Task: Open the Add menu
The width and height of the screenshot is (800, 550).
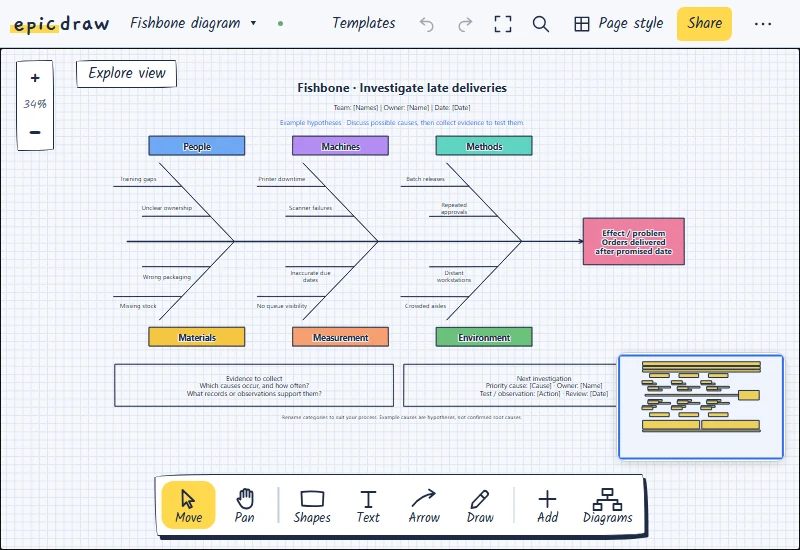Action: point(547,505)
